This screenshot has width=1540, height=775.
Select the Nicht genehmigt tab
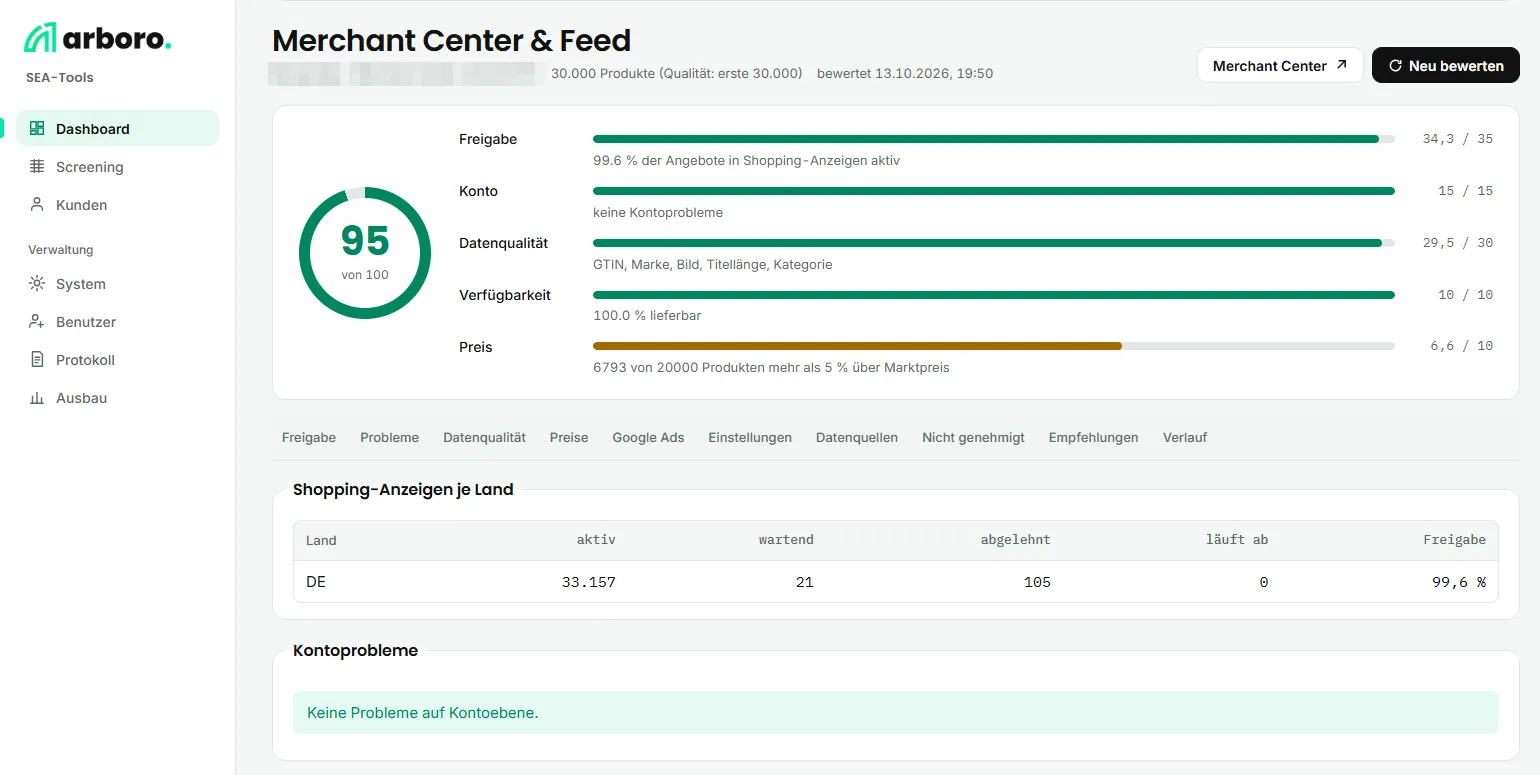click(973, 437)
